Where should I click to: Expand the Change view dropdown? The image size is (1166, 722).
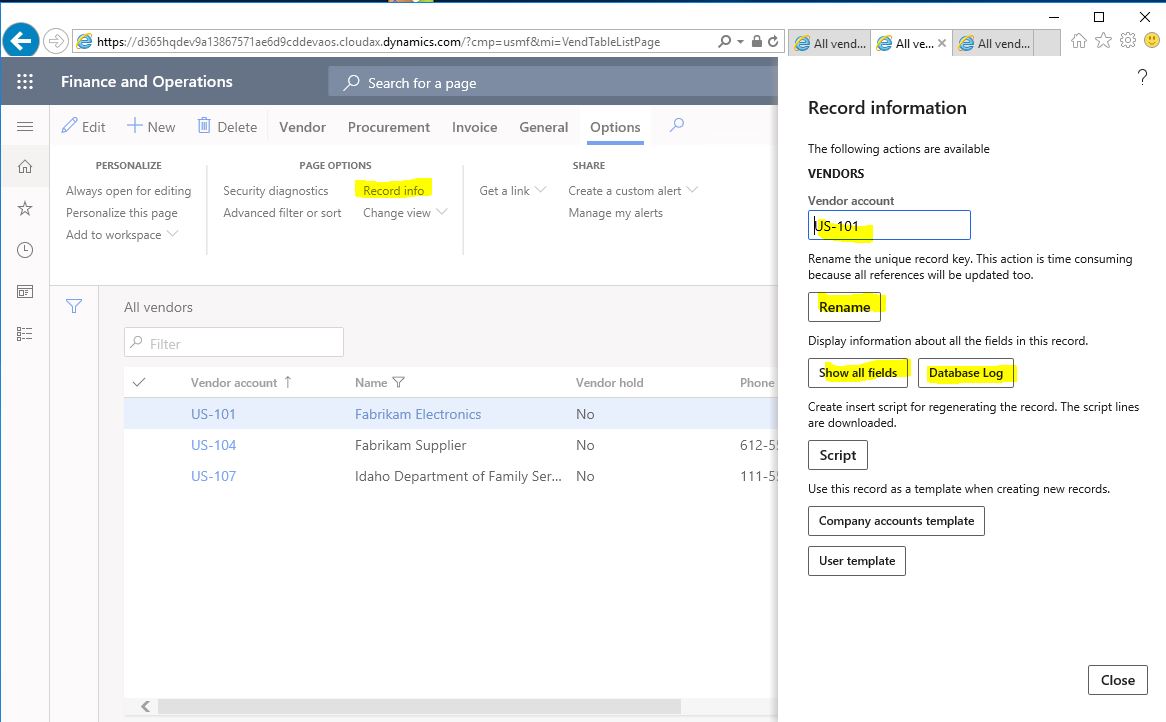tap(405, 213)
